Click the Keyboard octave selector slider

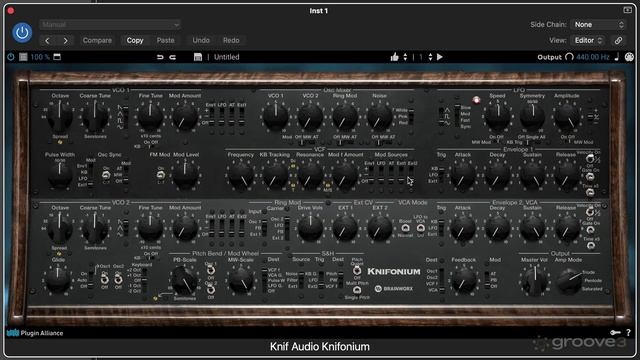coord(144,280)
